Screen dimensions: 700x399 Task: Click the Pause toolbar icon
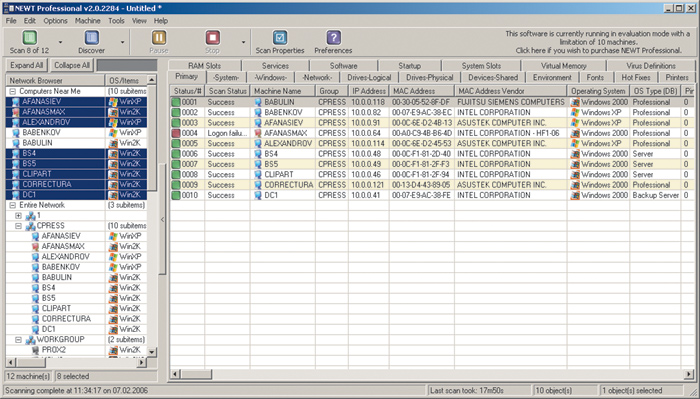coord(158,38)
